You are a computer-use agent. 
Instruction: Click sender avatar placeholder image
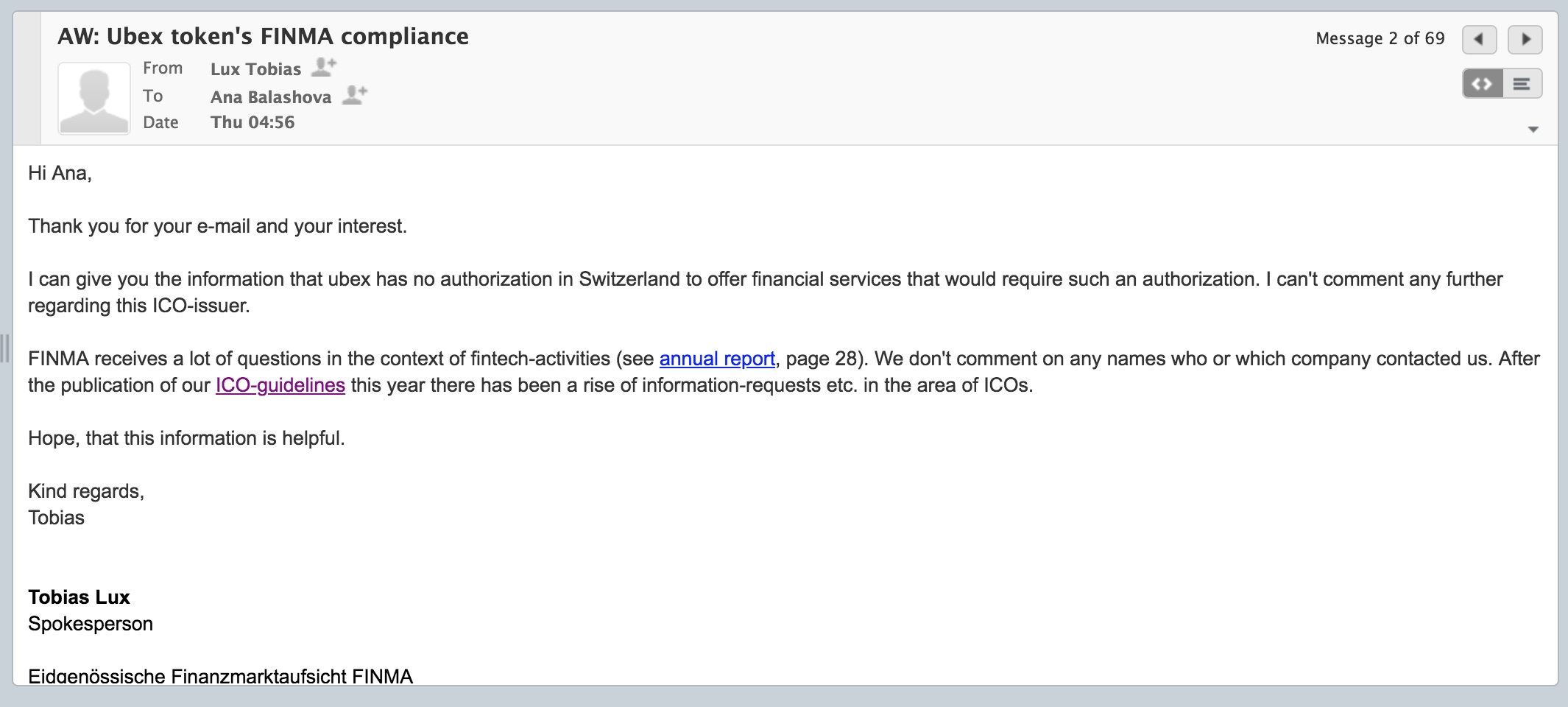click(94, 98)
